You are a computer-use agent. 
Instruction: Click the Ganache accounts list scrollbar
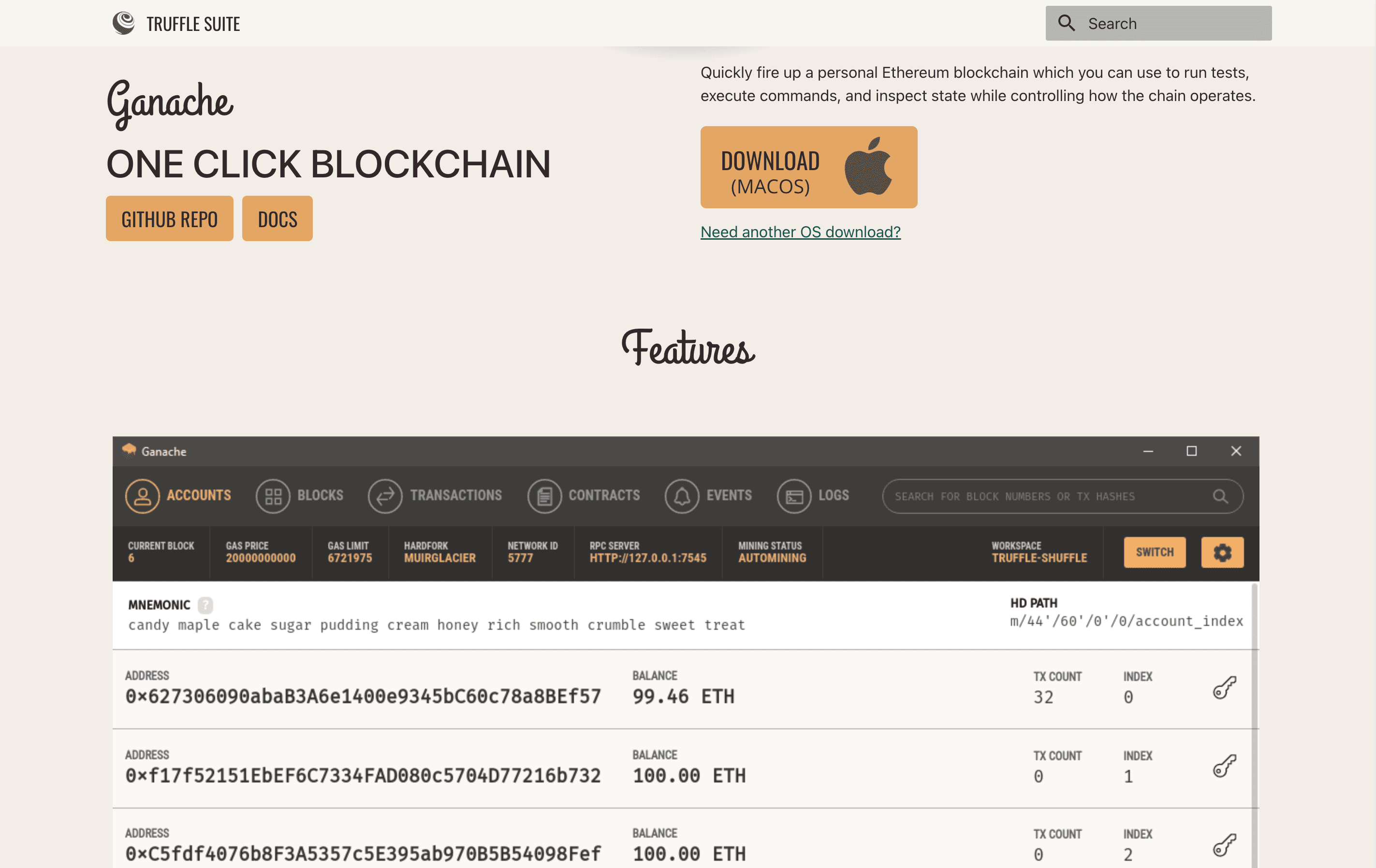click(x=1255, y=725)
